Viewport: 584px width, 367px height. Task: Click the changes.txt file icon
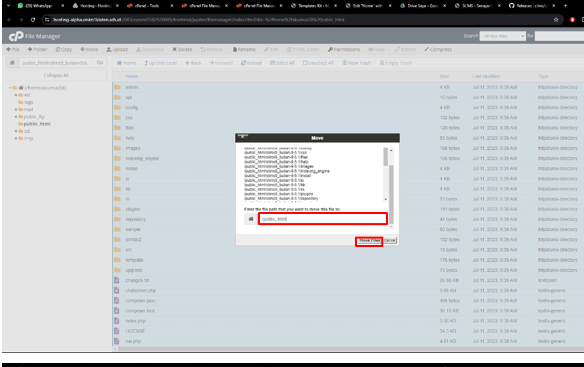(117, 280)
